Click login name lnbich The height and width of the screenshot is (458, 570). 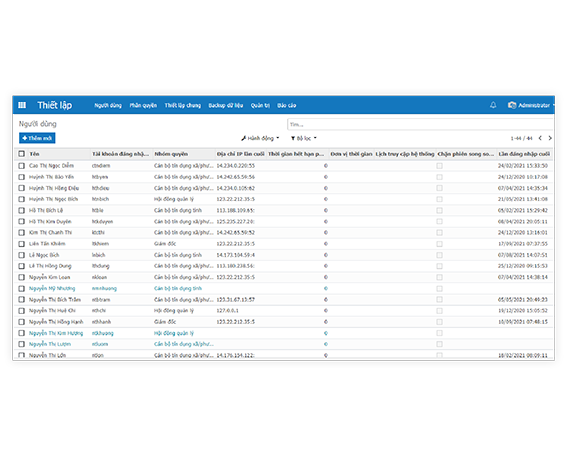point(99,255)
